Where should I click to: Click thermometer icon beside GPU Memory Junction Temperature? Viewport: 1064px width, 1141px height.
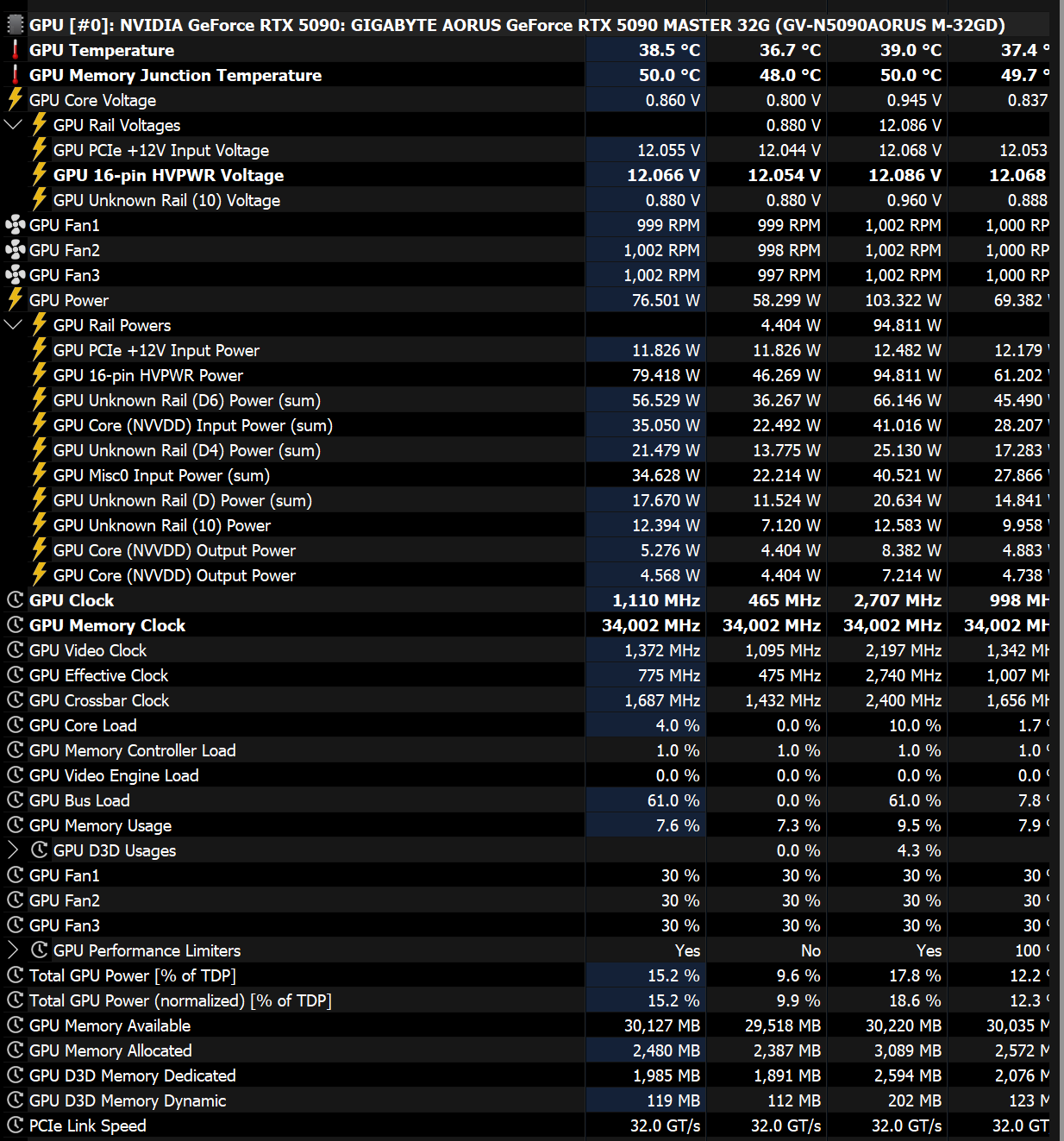[15, 75]
